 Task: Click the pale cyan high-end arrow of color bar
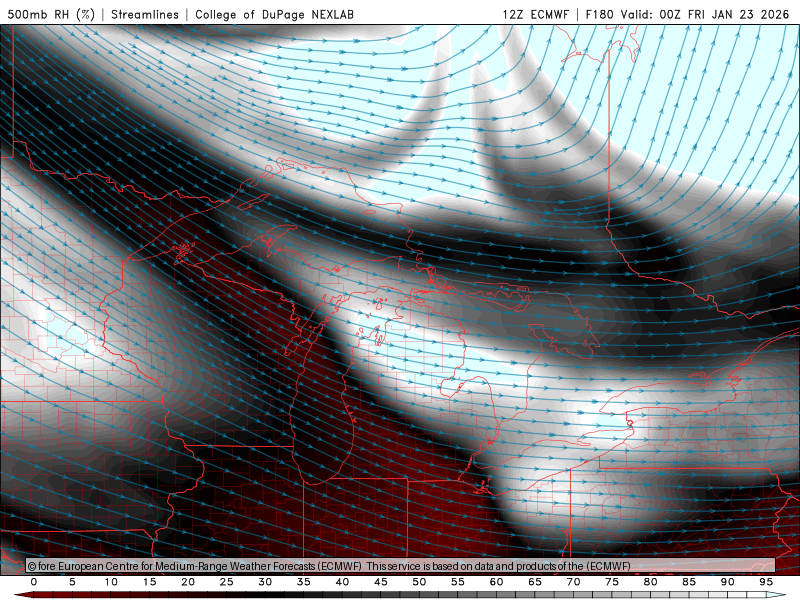coord(776,595)
